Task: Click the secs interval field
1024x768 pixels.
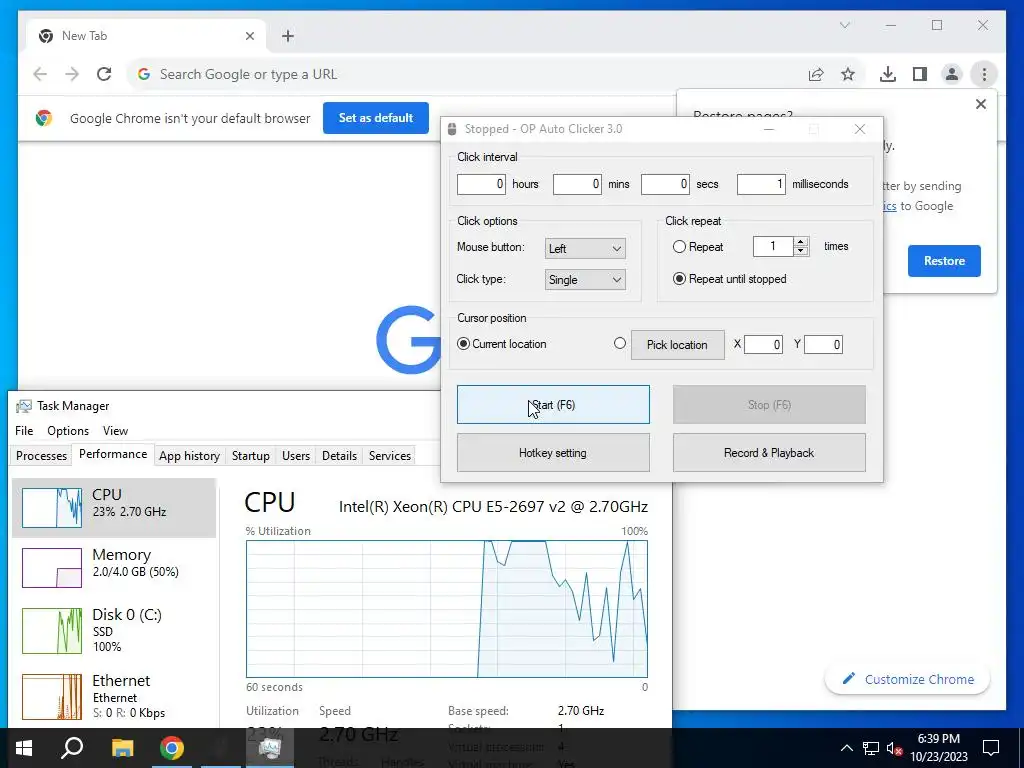Action: [665, 184]
